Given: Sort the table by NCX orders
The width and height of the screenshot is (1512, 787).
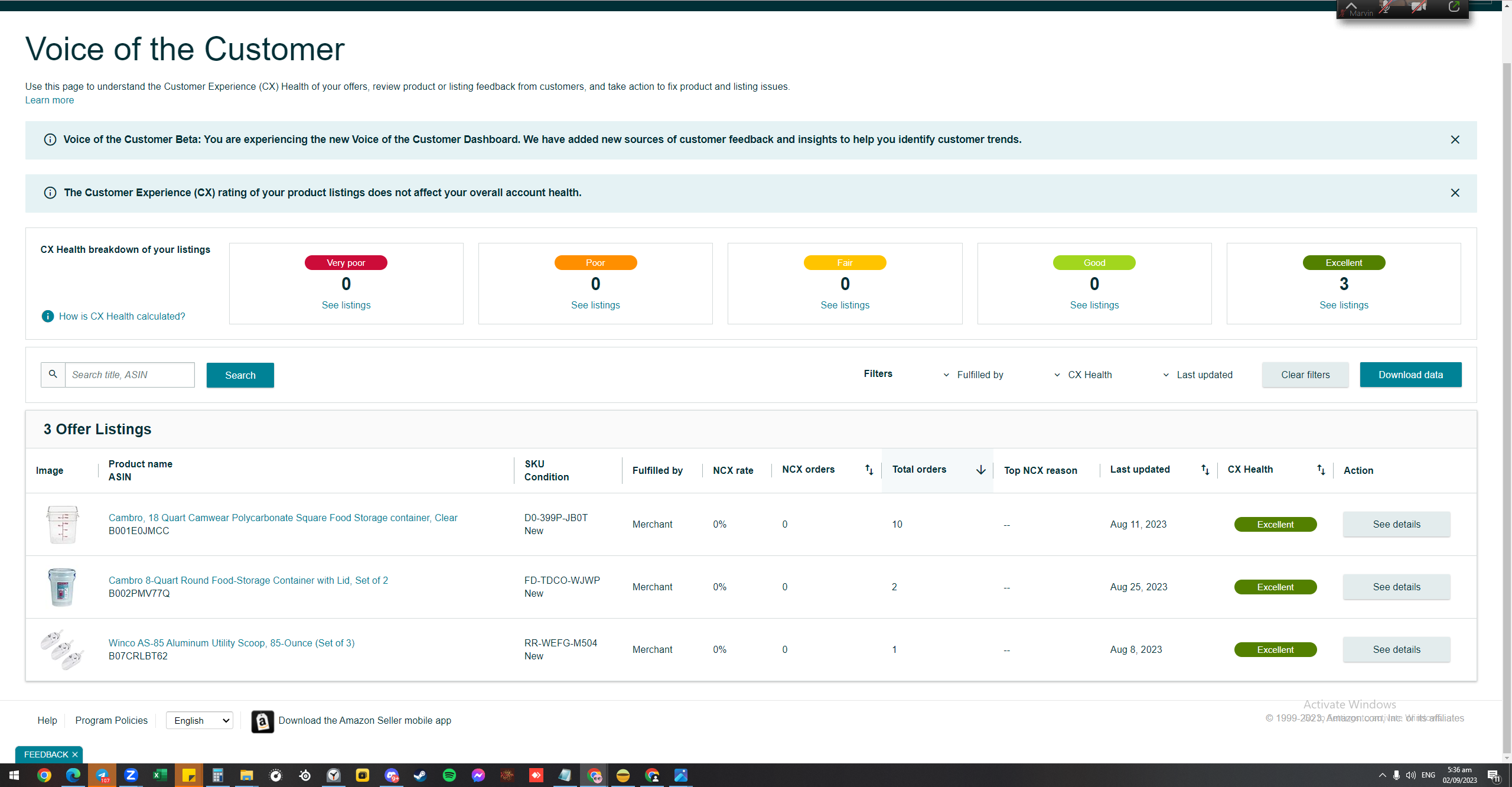Looking at the screenshot, I should (869, 470).
